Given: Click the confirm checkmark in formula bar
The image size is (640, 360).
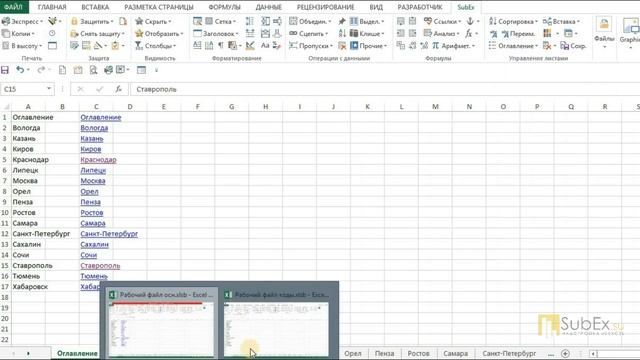Looking at the screenshot, I should [100, 89].
